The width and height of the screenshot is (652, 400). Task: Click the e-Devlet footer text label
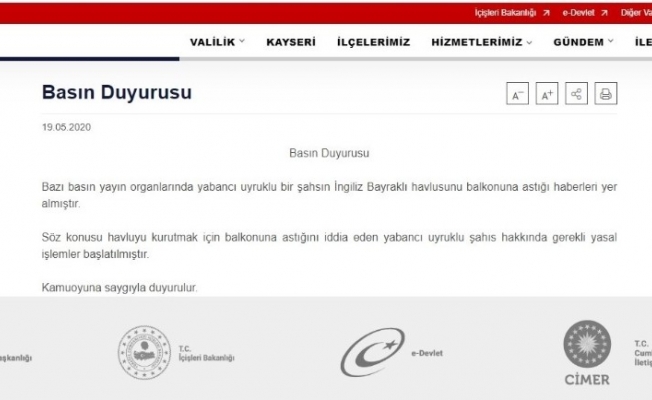pos(427,353)
